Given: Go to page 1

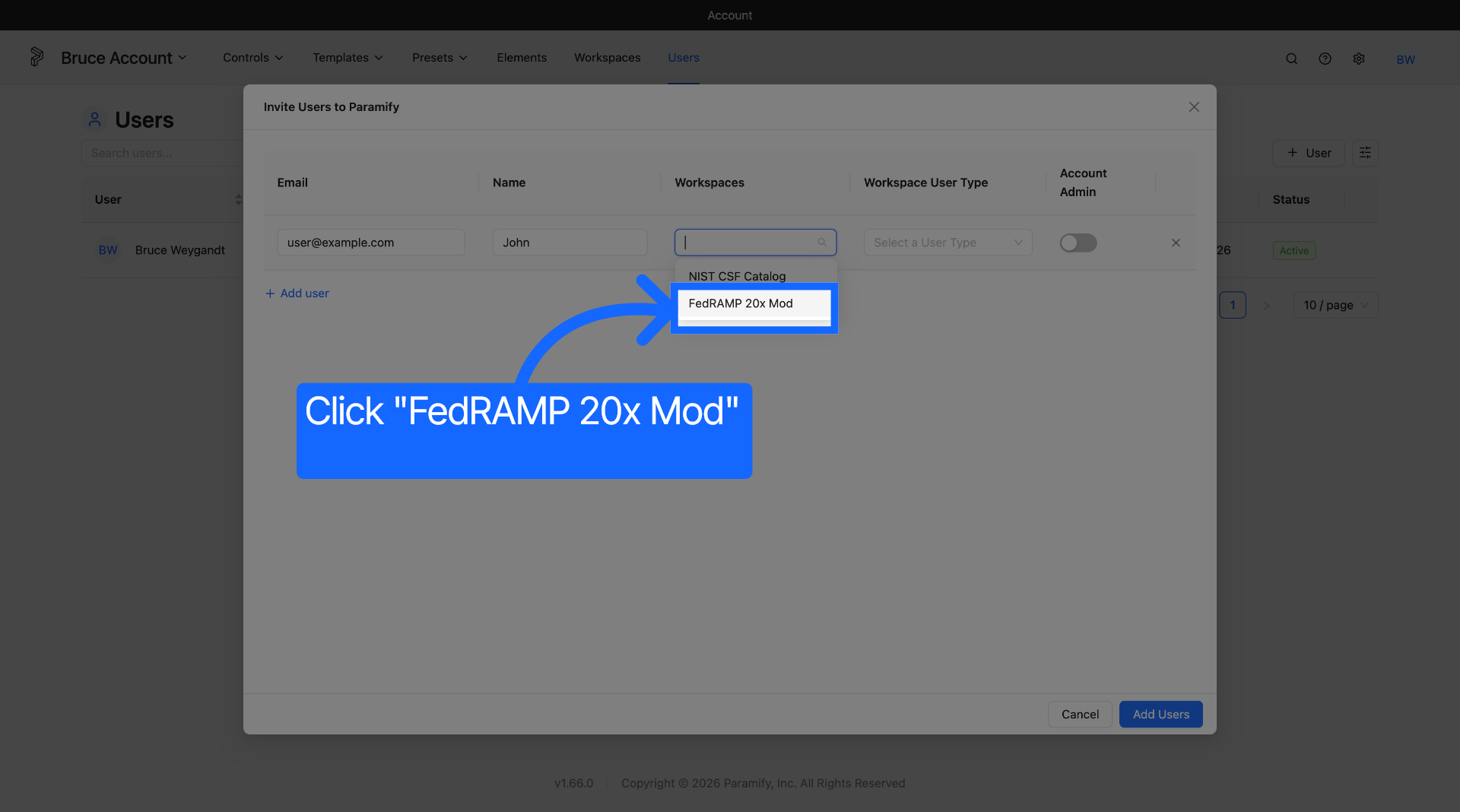Looking at the screenshot, I should tap(1232, 305).
